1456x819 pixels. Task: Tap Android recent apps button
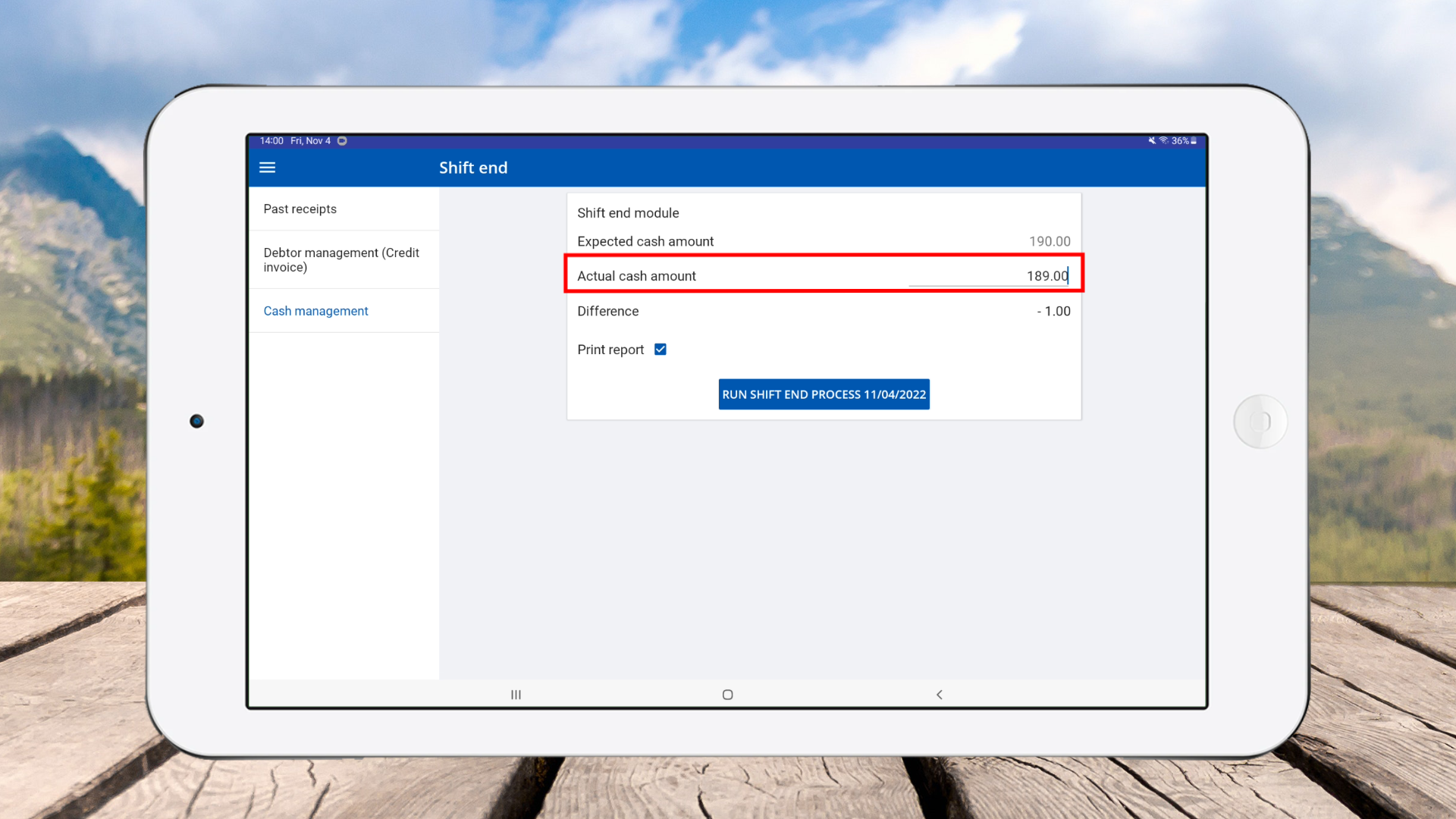[x=516, y=695]
